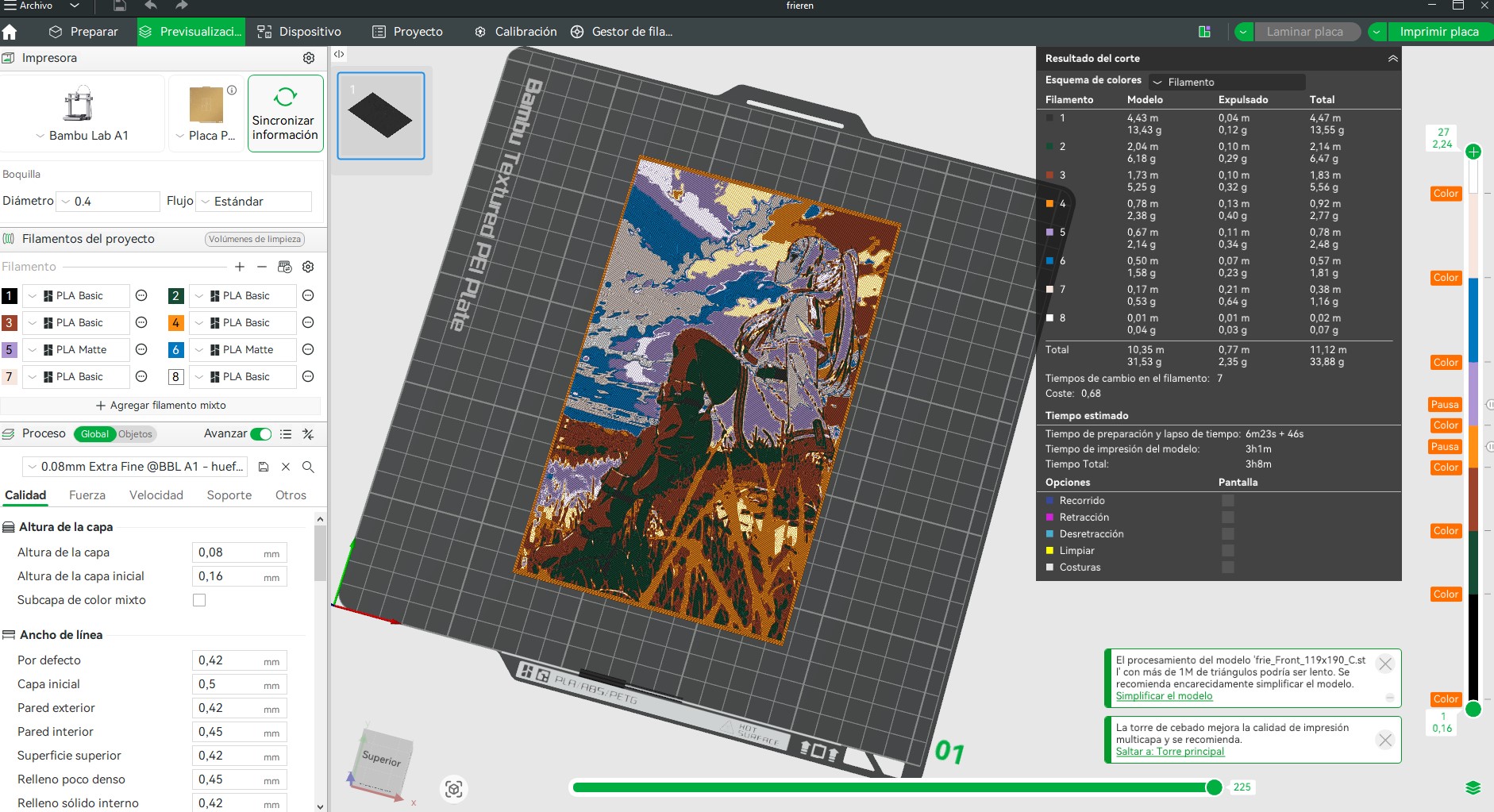Remove a filament with minus icon
Image resolution: width=1494 pixels, height=812 pixels.
[262, 267]
